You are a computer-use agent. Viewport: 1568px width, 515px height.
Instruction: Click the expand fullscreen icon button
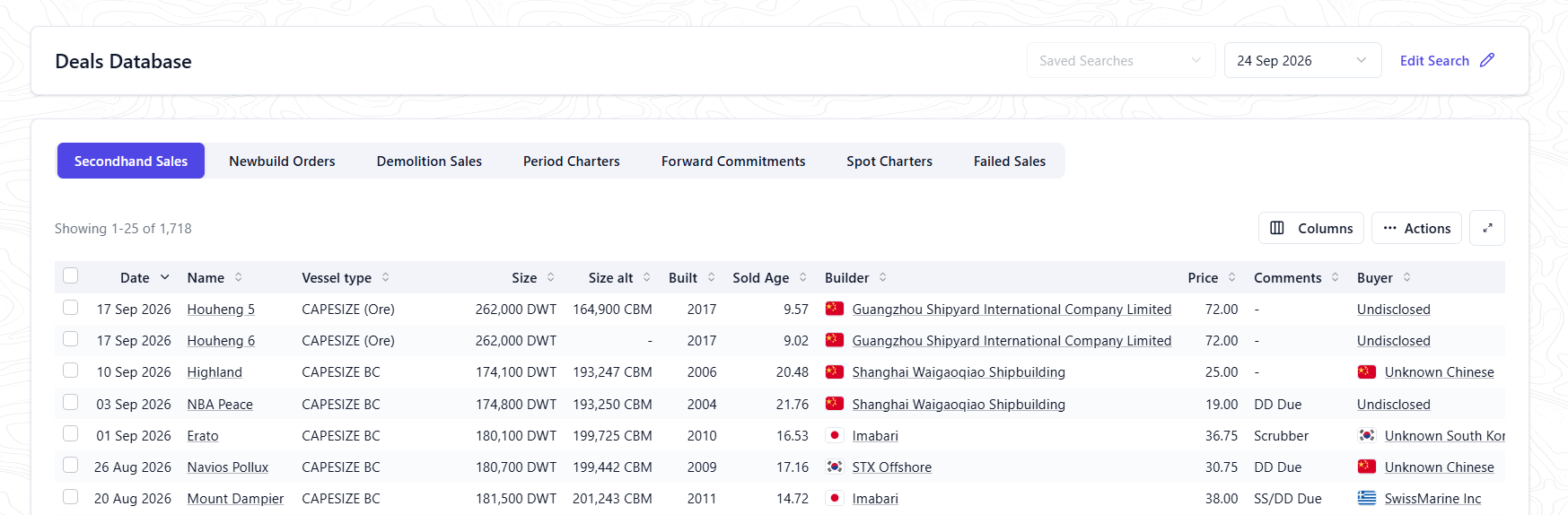[x=1487, y=228]
